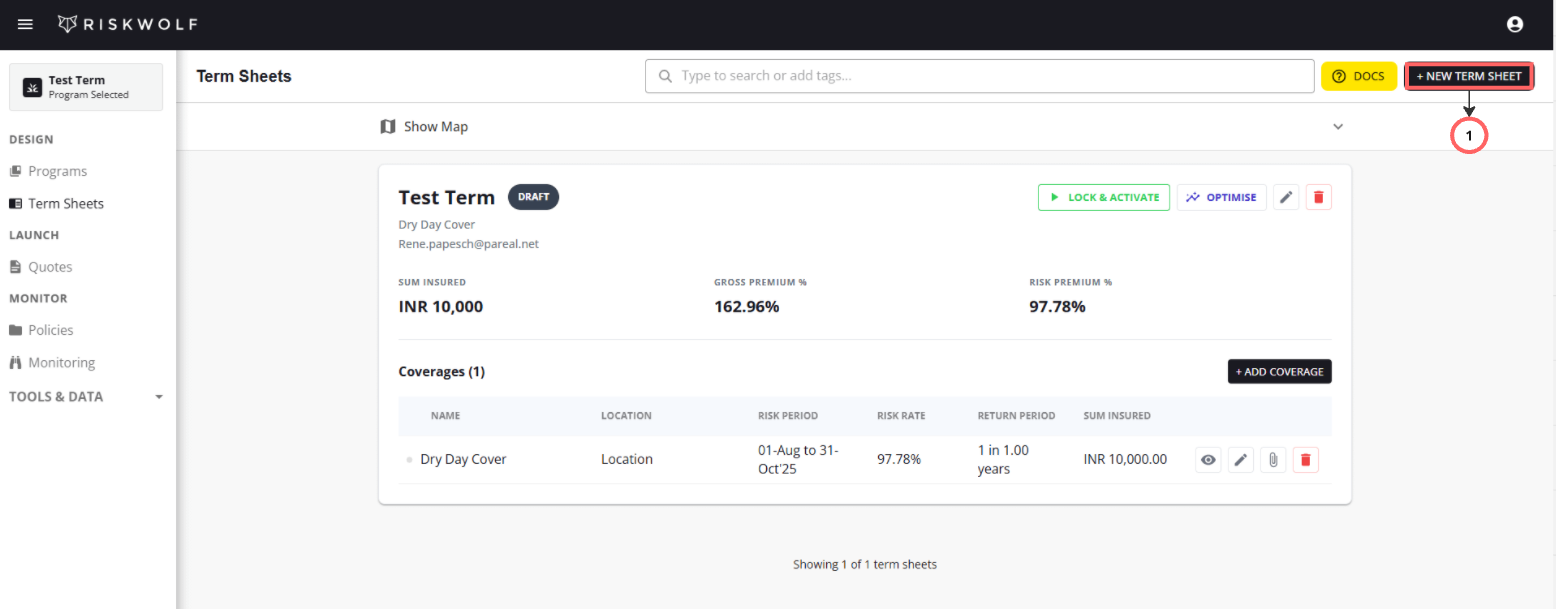Click the pencil edit icon for Test Term
This screenshot has height=609, width=1556.
[x=1286, y=197]
